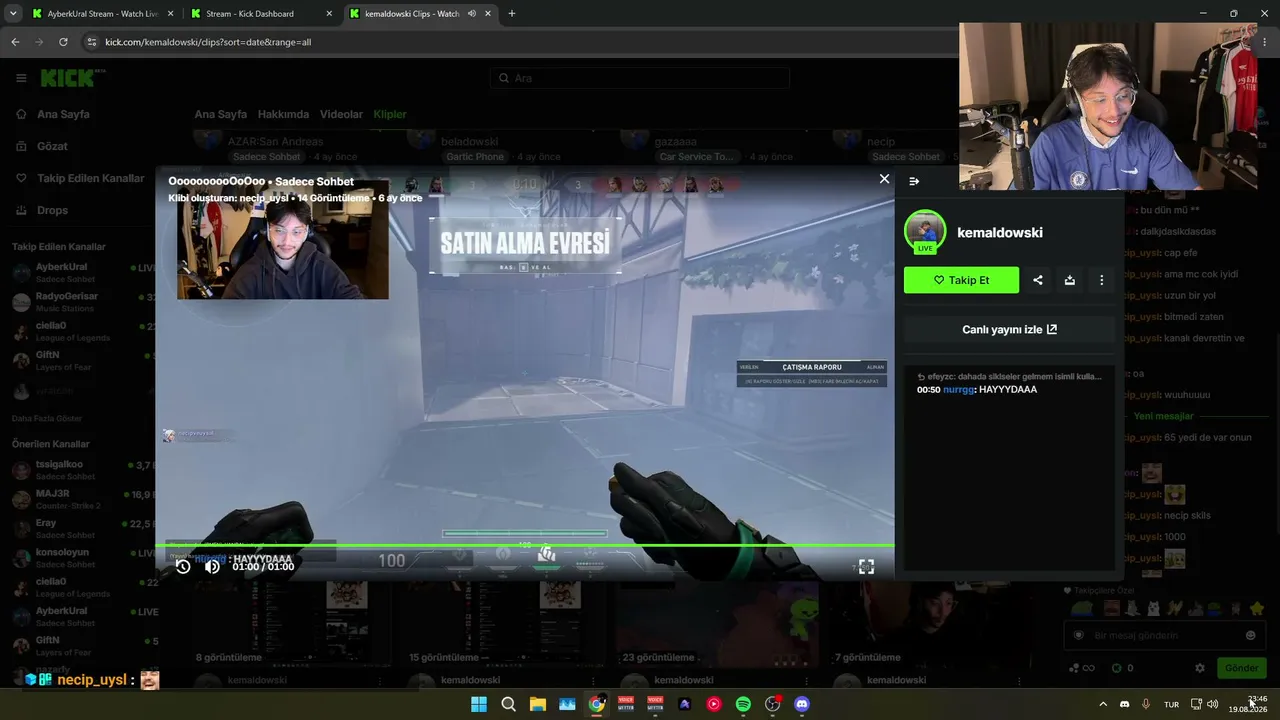
Task: Open Discord from the taskbar
Action: tap(801, 704)
